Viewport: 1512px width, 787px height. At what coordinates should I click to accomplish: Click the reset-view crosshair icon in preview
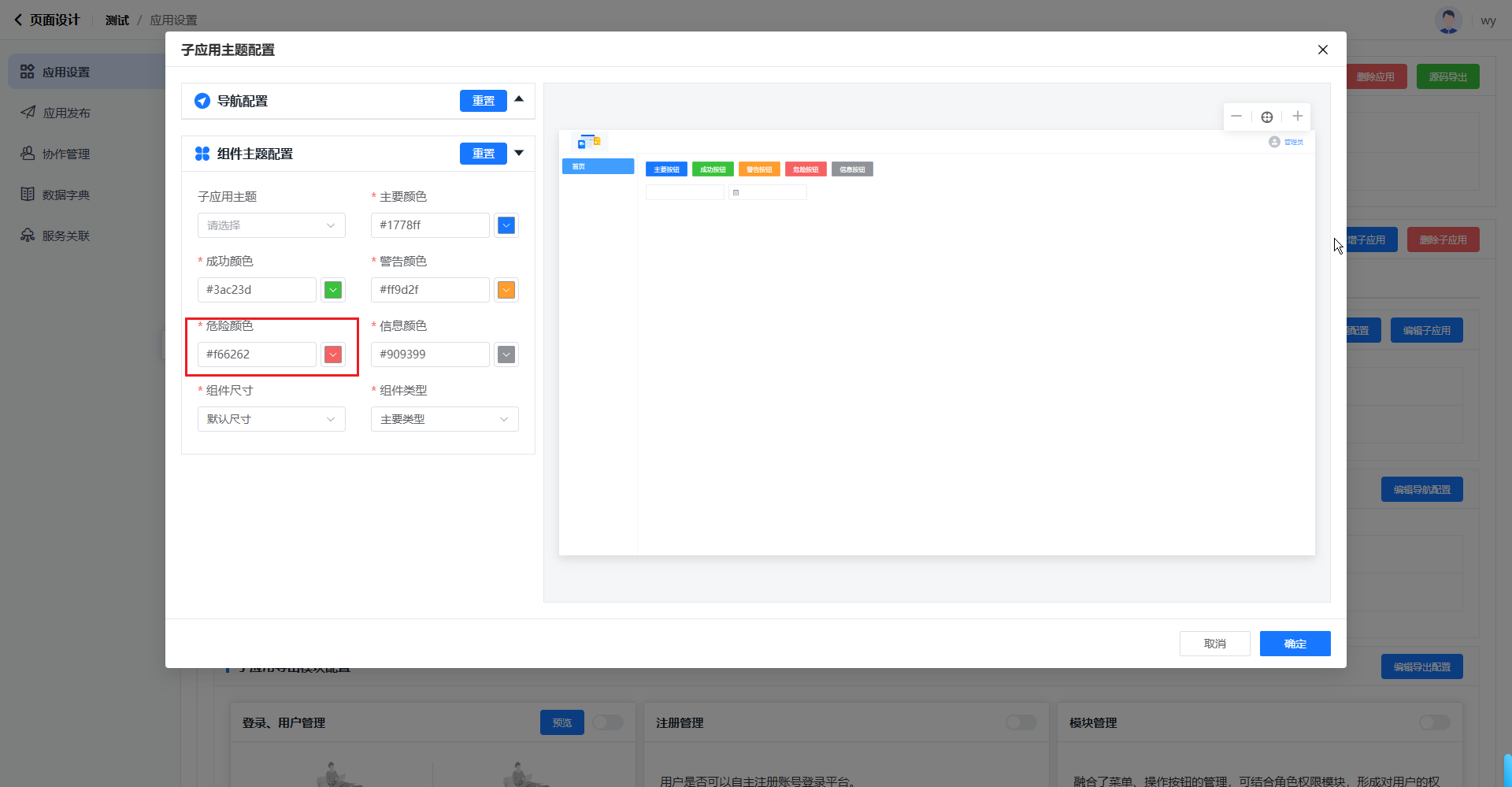1267,117
